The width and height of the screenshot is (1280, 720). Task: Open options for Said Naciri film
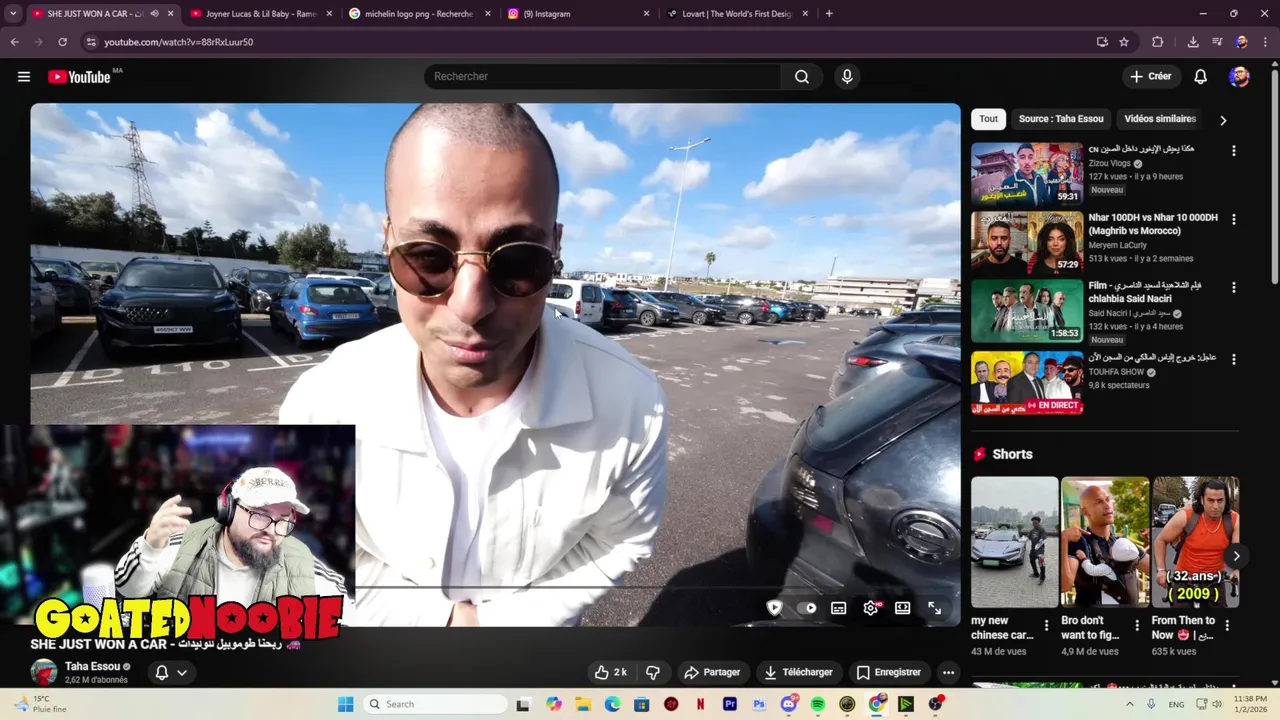point(1233,287)
